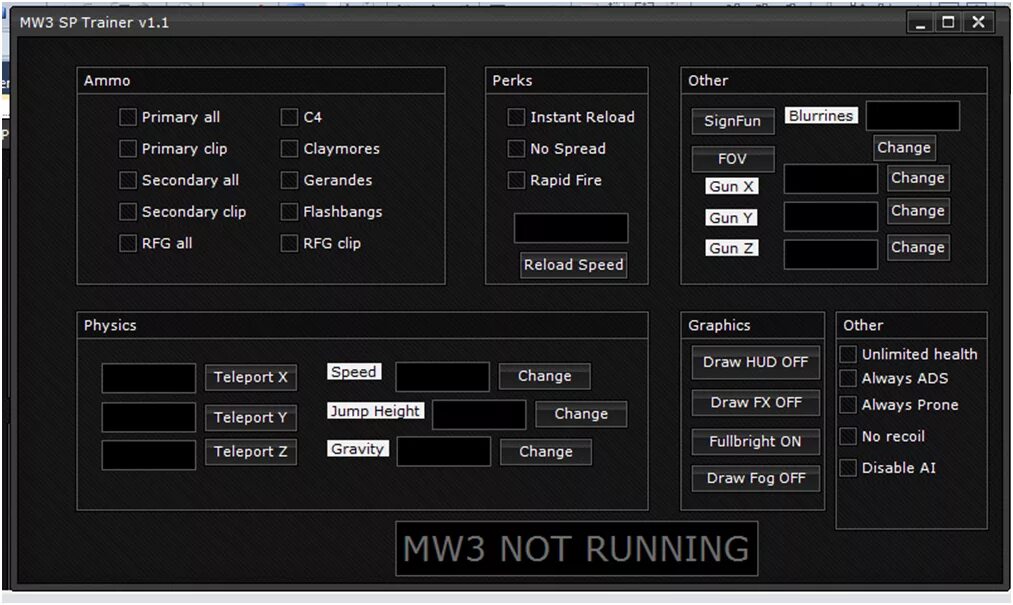
Task: Focus the Jump Height input field
Action: 479,414
